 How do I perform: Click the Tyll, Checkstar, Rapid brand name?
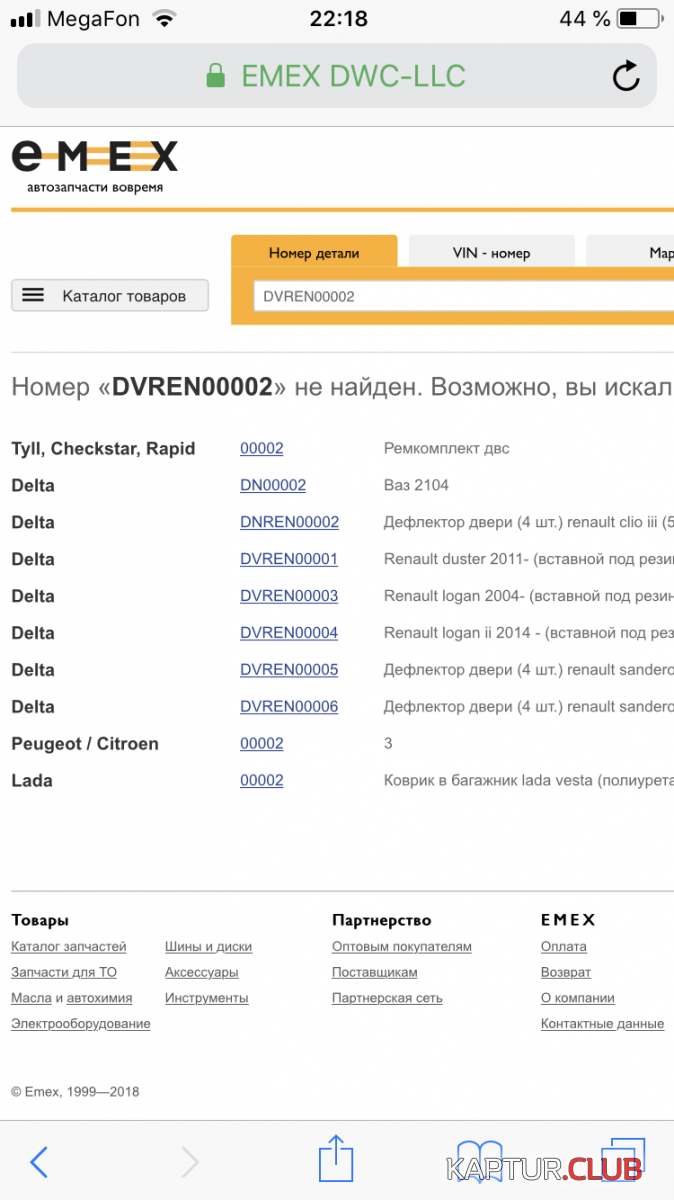pos(103,448)
